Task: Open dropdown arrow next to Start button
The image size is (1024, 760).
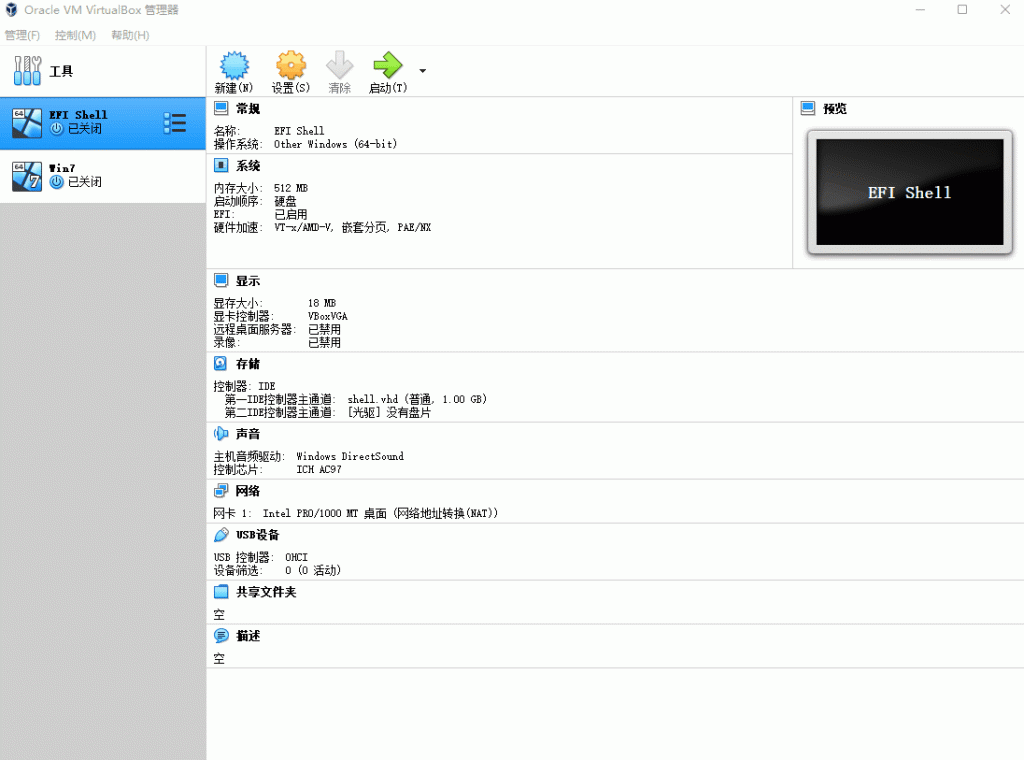Action: 423,71
